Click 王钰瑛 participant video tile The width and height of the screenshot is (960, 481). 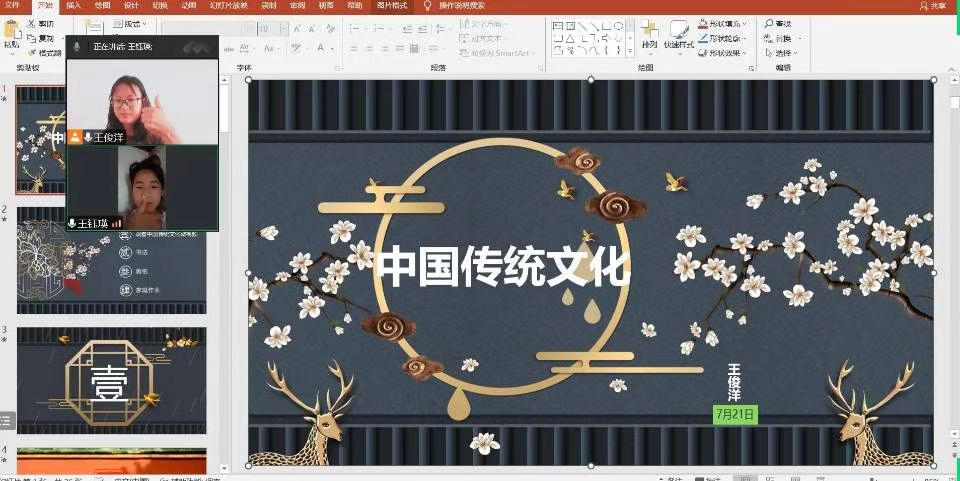(x=142, y=188)
